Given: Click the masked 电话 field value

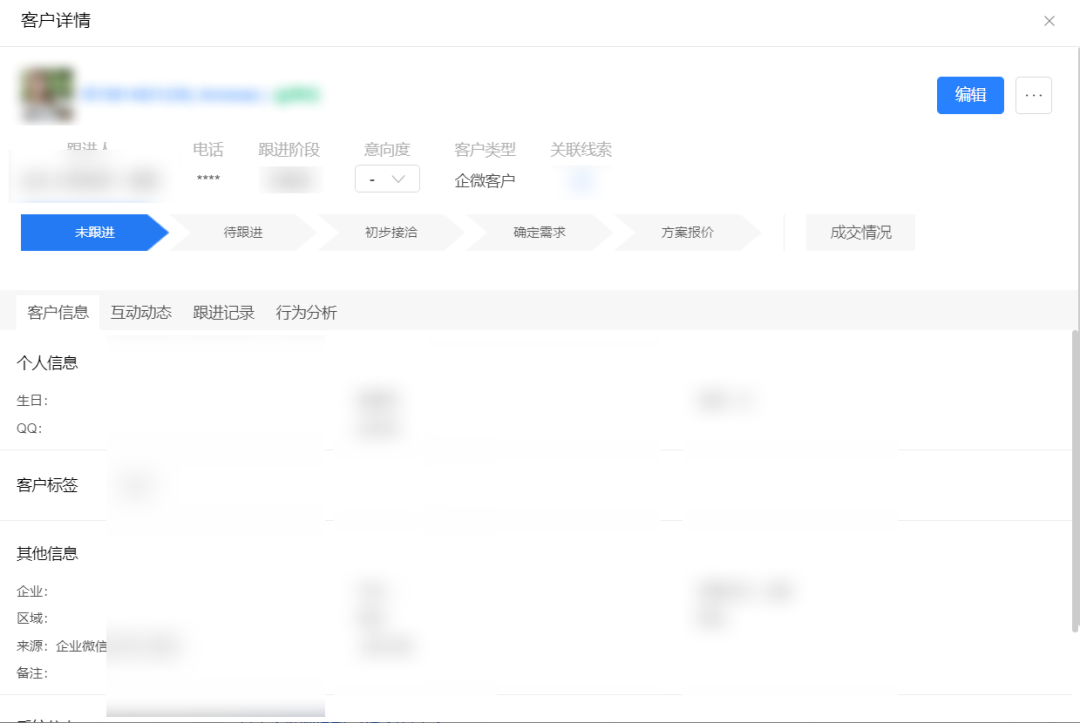Looking at the screenshot, I should click(x=207, y=179).
